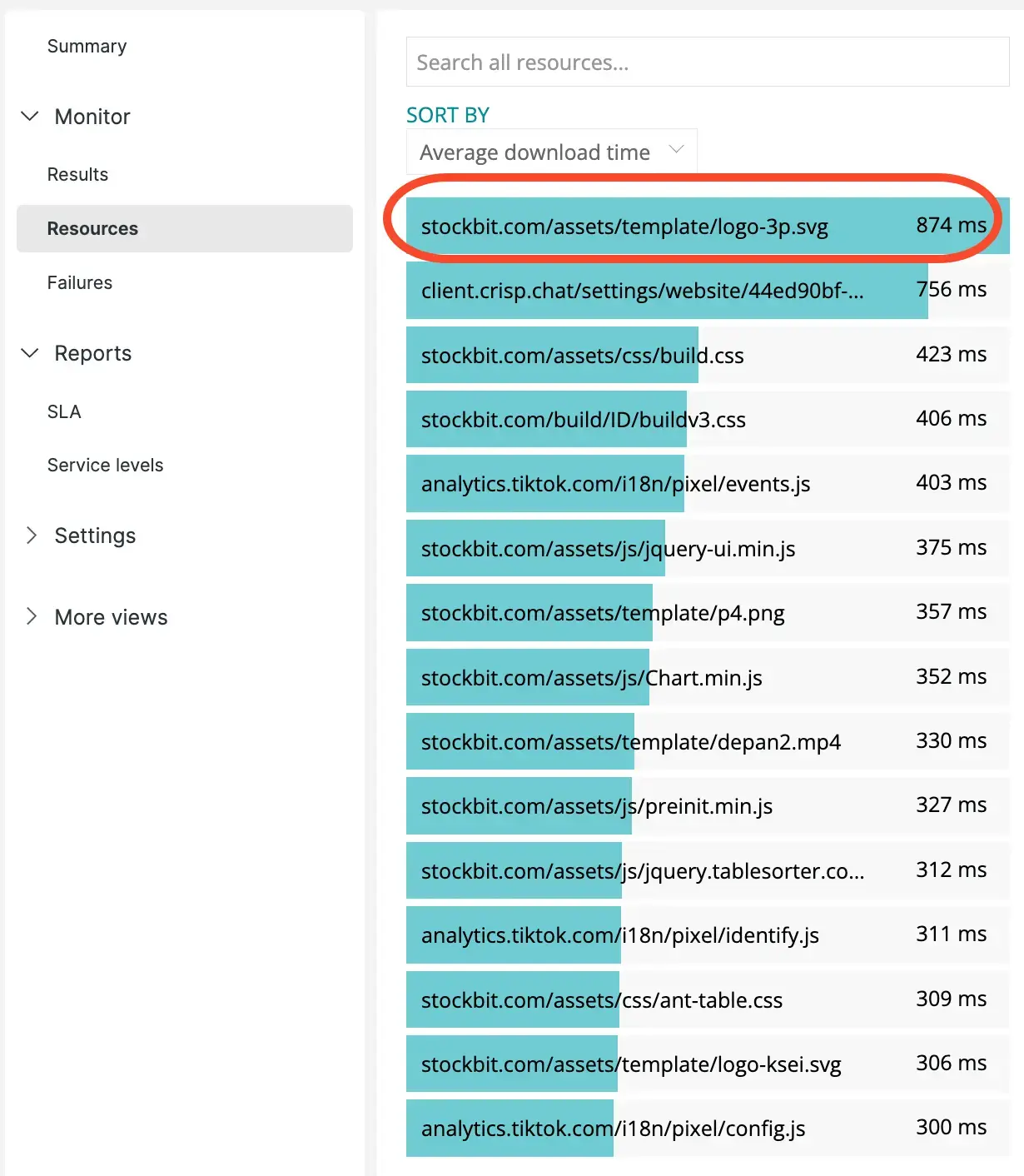
Task: Click the assets/css/build.css resource bar
Action: point(583,356)
